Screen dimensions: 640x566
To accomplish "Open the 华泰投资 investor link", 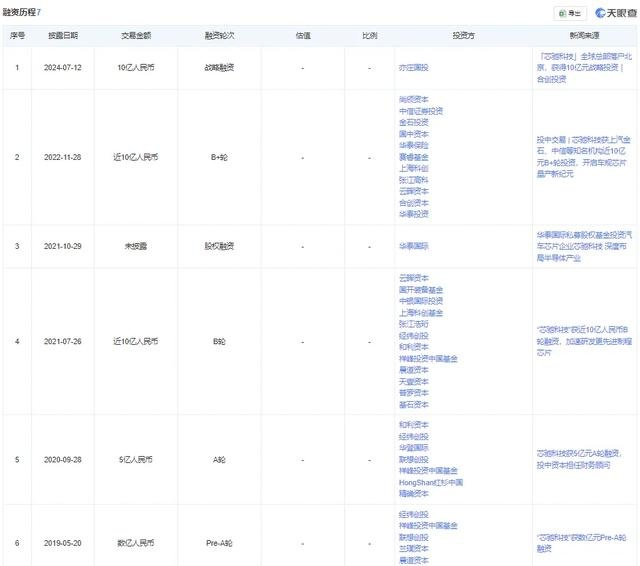I will point(413,214).
